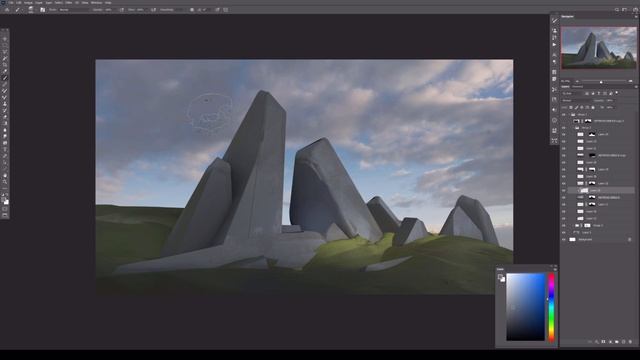Open the Window menu
This screenshot has height=360, width=640.
tap(96, 2)
